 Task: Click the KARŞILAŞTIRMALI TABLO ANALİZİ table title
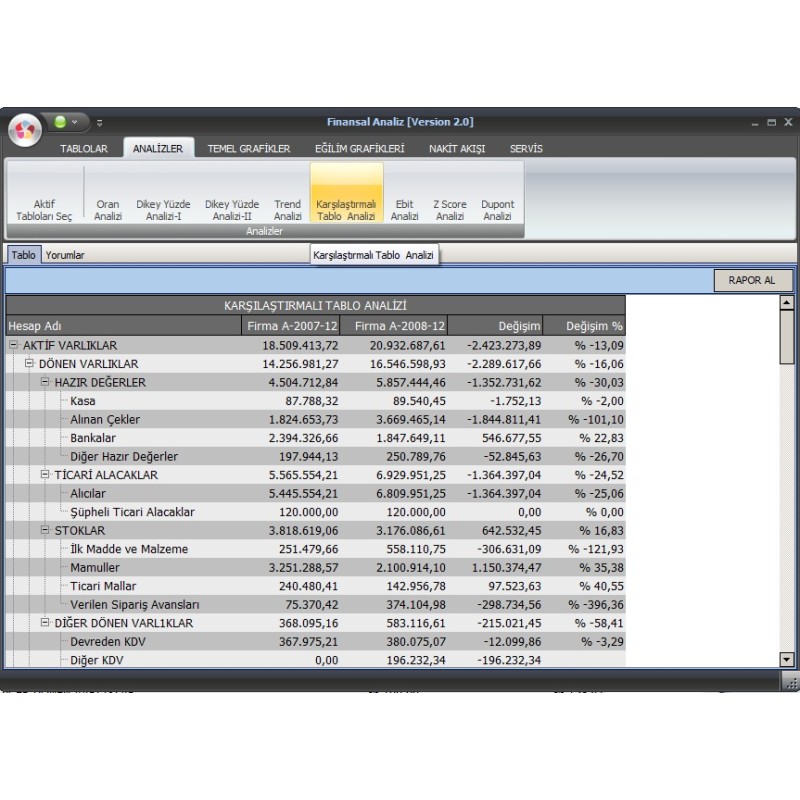tap(315, 305)
